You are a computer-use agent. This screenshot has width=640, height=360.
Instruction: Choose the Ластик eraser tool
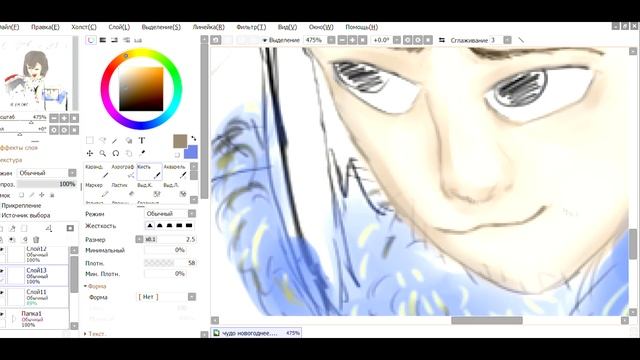coord(123,190)
